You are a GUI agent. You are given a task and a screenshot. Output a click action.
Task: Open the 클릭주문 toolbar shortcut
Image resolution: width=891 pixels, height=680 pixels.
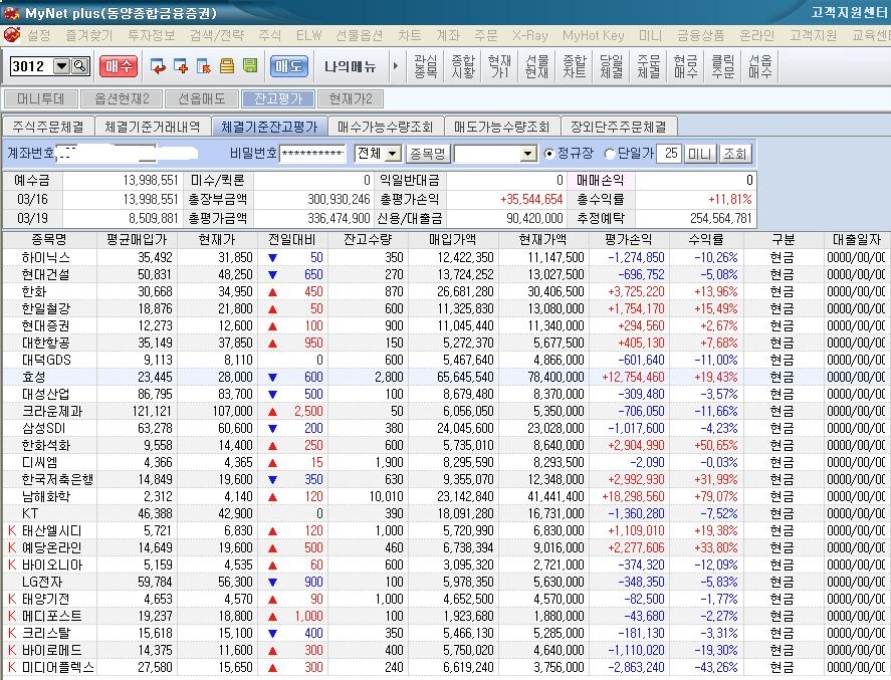point(722,66)
